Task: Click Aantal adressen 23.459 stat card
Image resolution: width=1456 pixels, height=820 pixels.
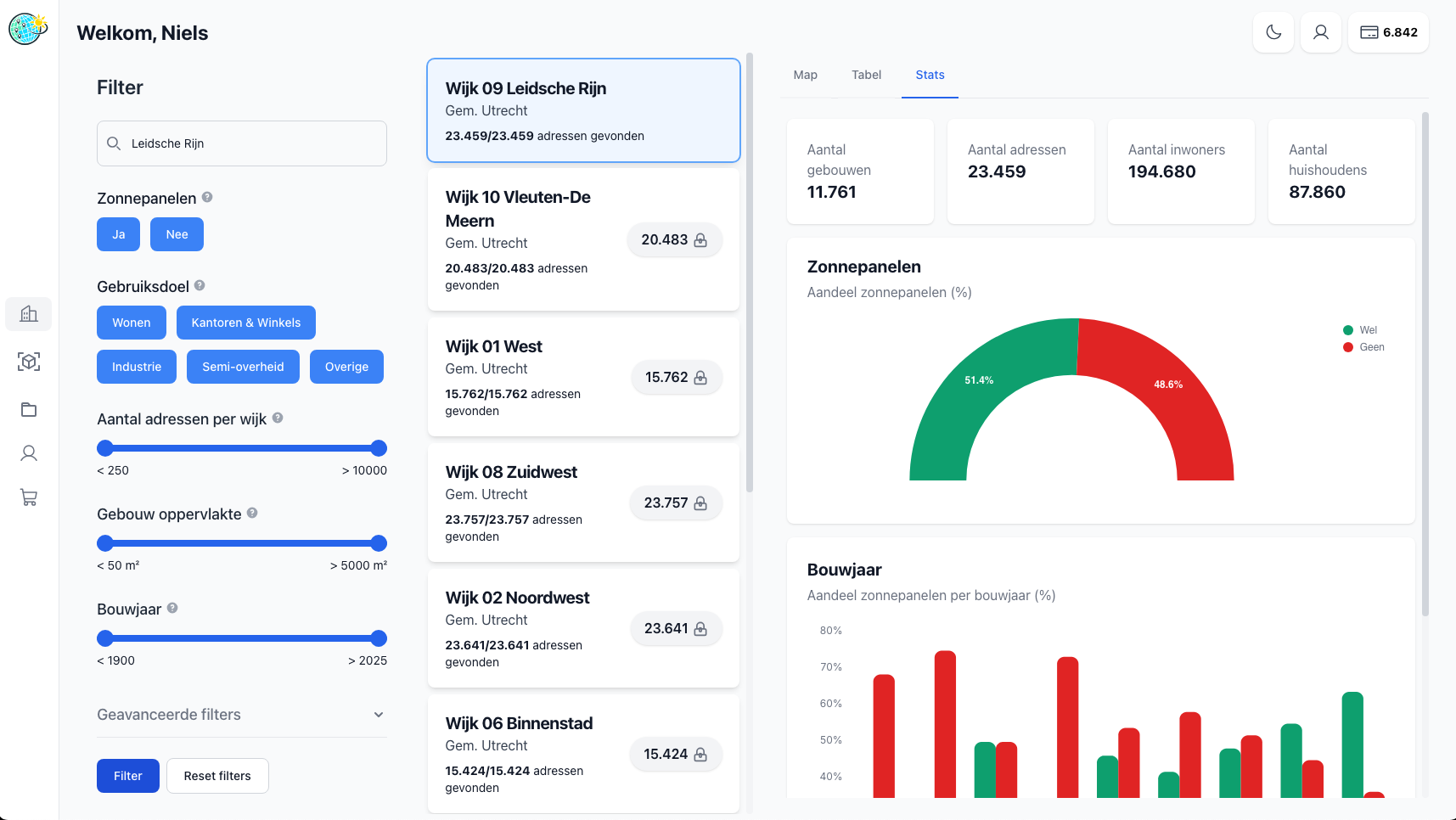Action: click(x=1020, y=171)
